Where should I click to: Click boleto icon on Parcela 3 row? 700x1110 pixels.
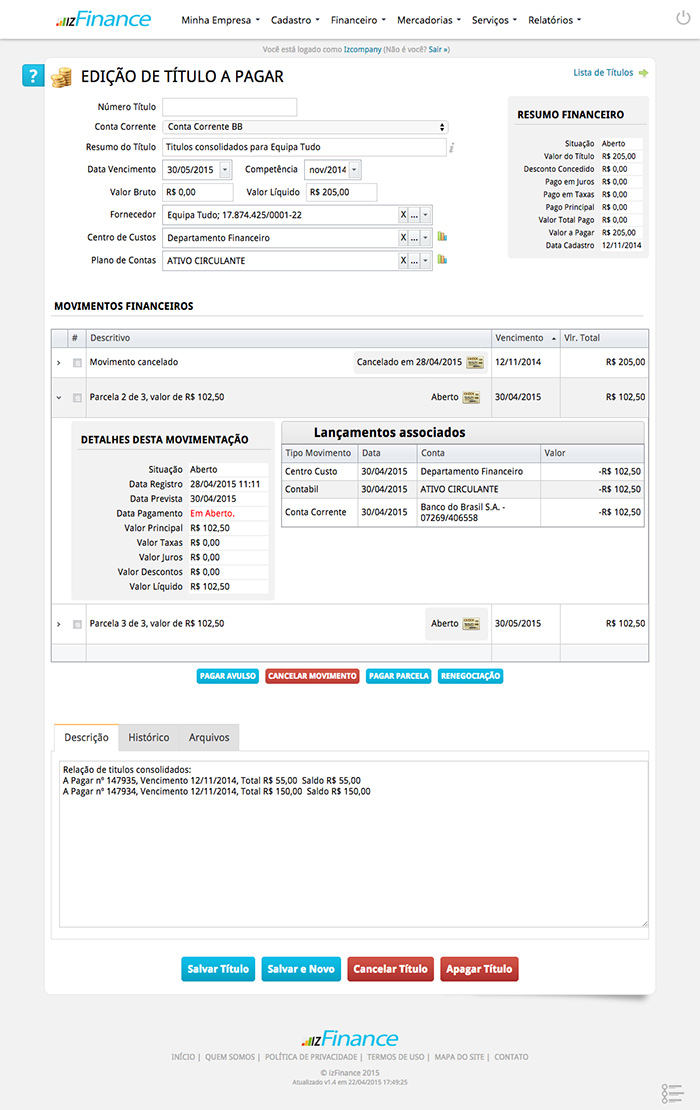point(472,623)
